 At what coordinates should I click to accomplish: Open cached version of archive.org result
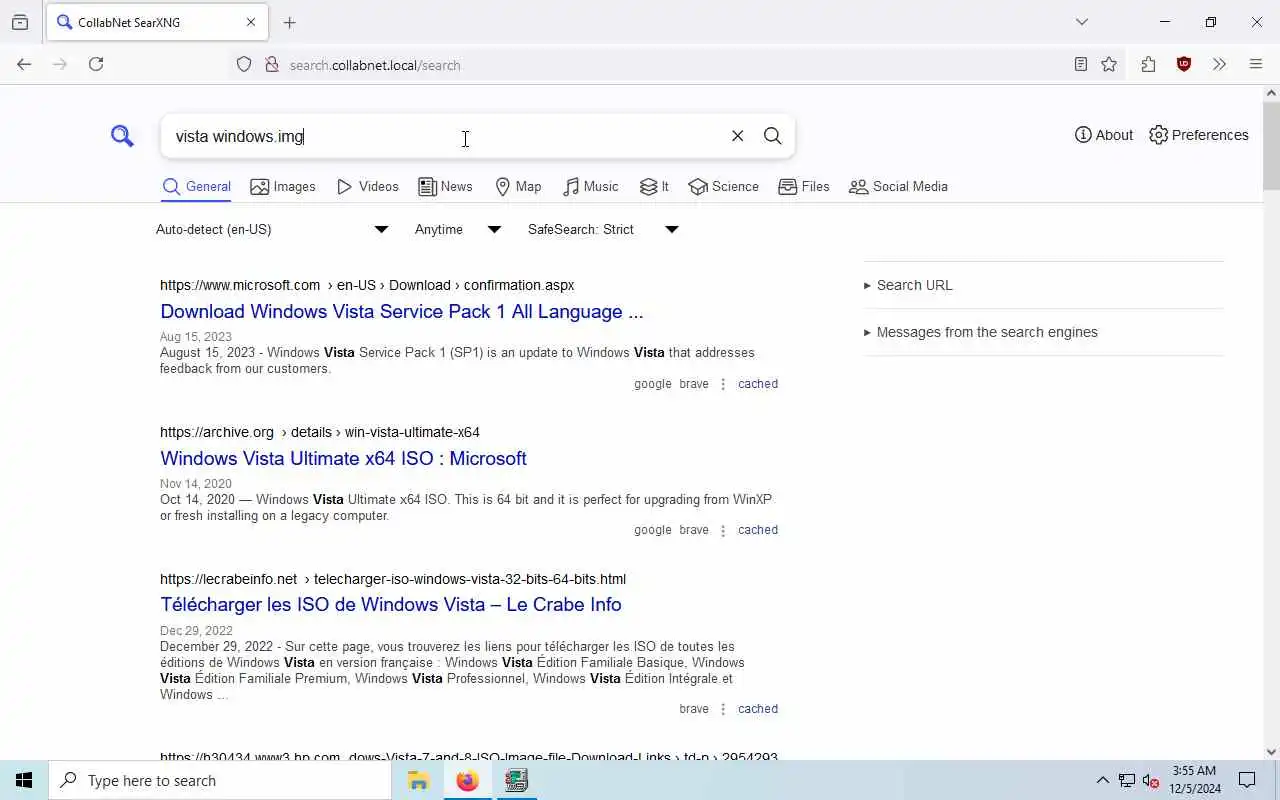(758, 530)
